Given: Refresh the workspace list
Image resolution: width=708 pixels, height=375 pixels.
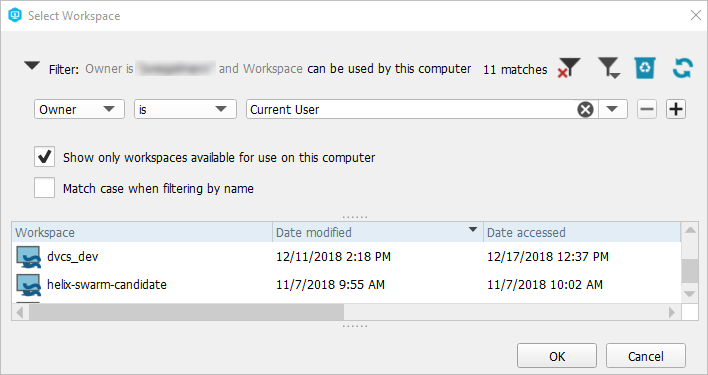Looking at the screenshot, I should tap(682, 68).
